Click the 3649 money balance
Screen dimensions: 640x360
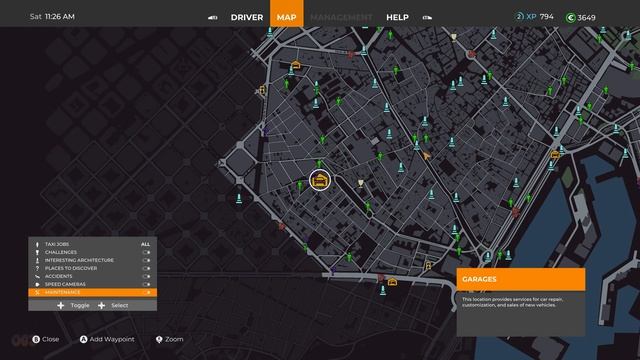pos(587,18)
